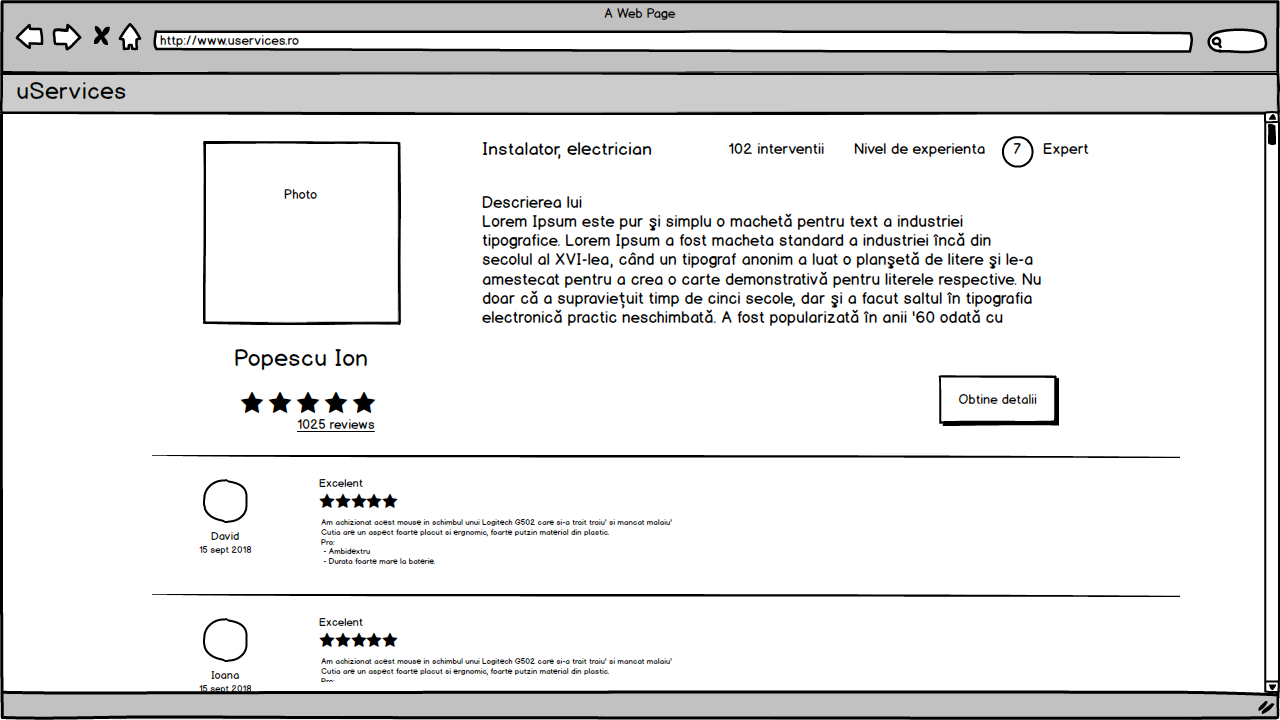Select reviewer name Ioana
Image resolution: width=1280 pixels, height=720 pixels.
tap(225, 676)
